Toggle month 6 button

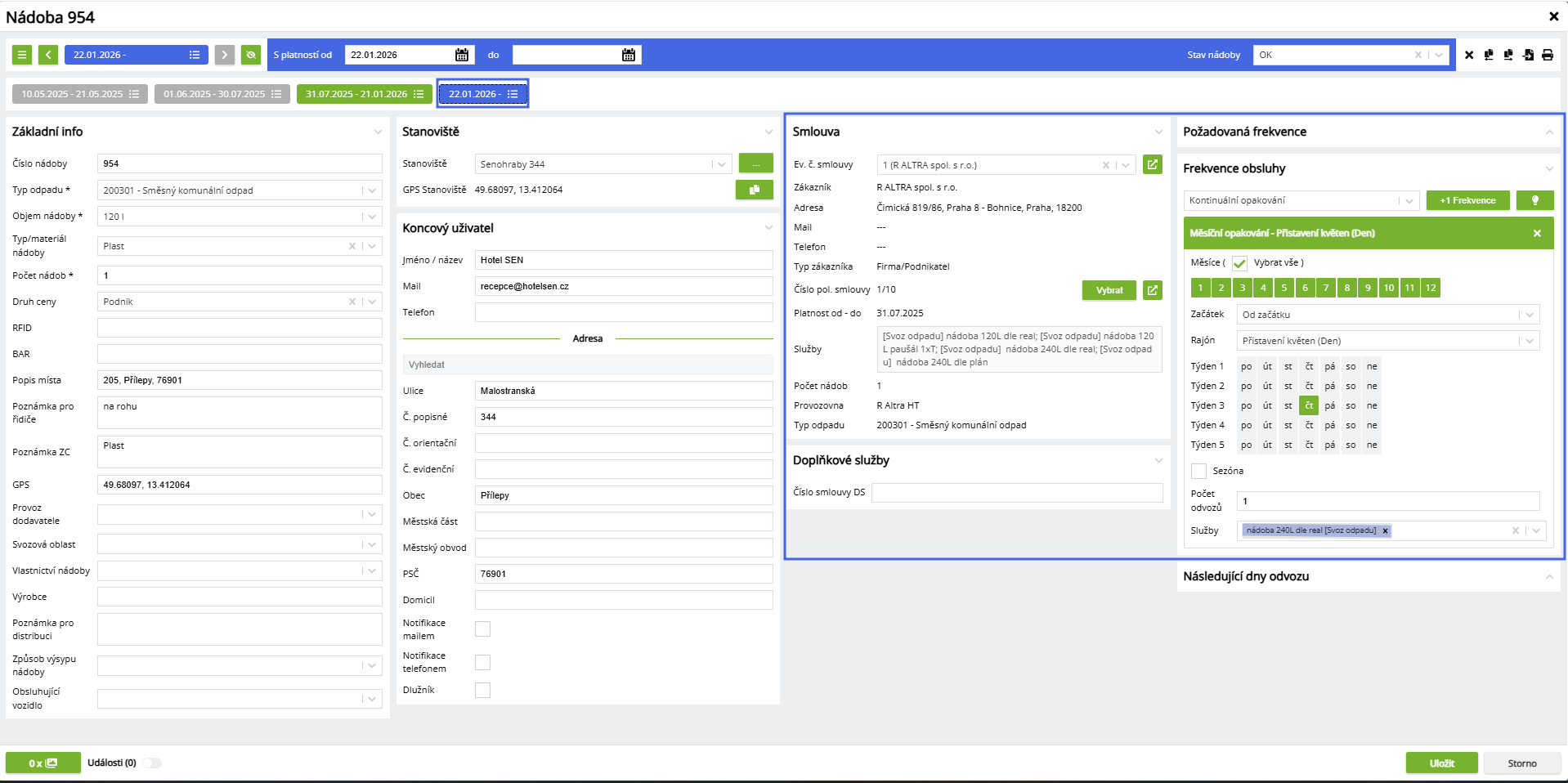[1306, 288]
